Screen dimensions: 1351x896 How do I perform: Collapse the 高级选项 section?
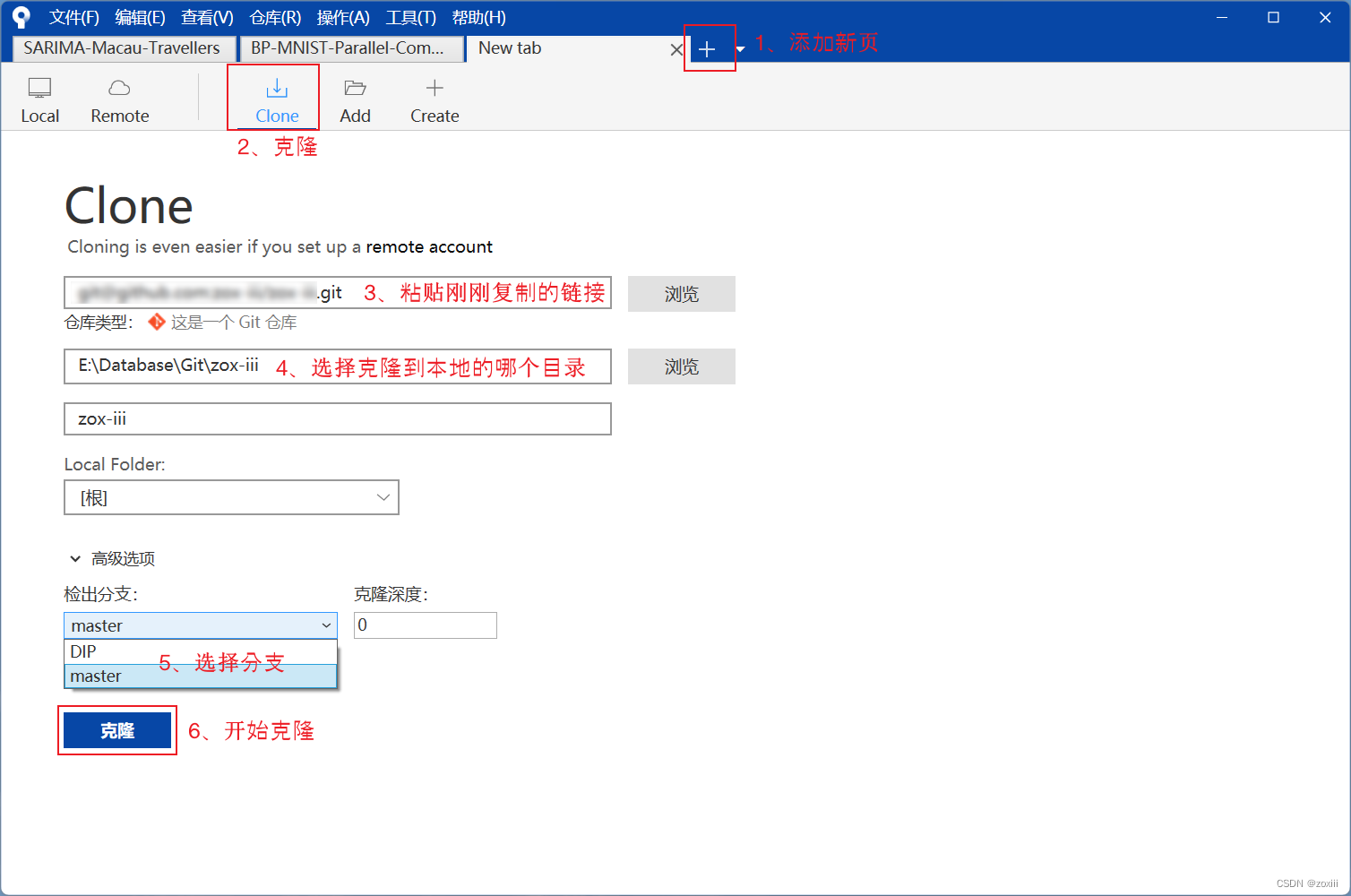coord(112,558)
